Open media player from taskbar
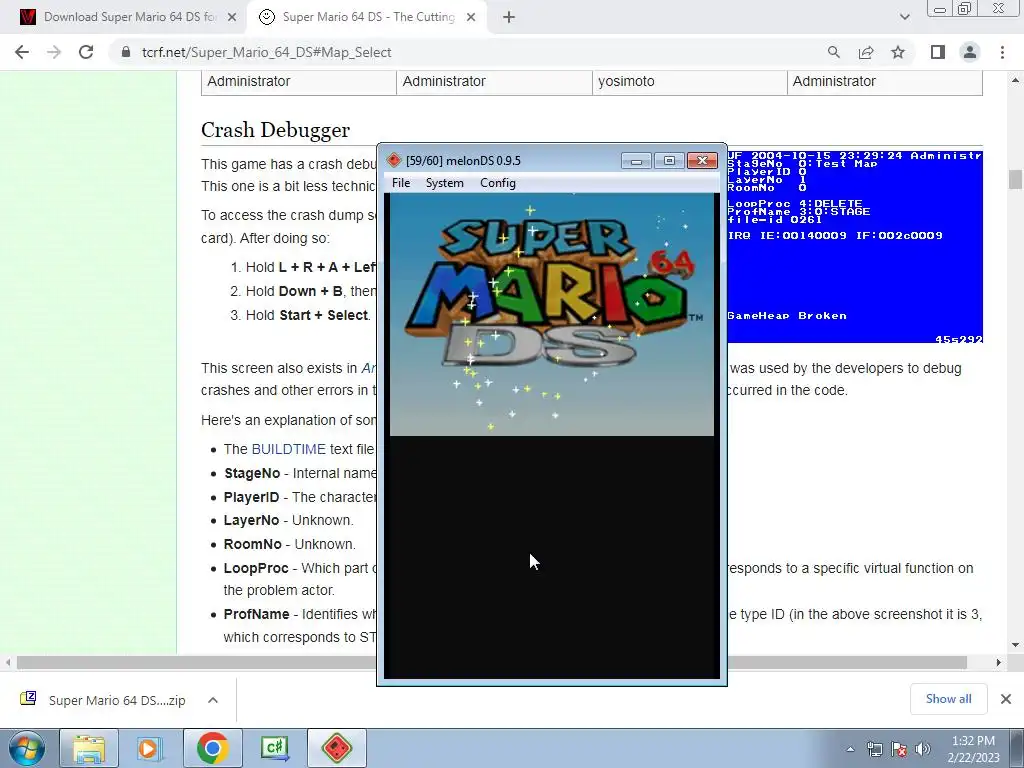The height and width of the screenshot is (768, 1024). click(149, 748)
